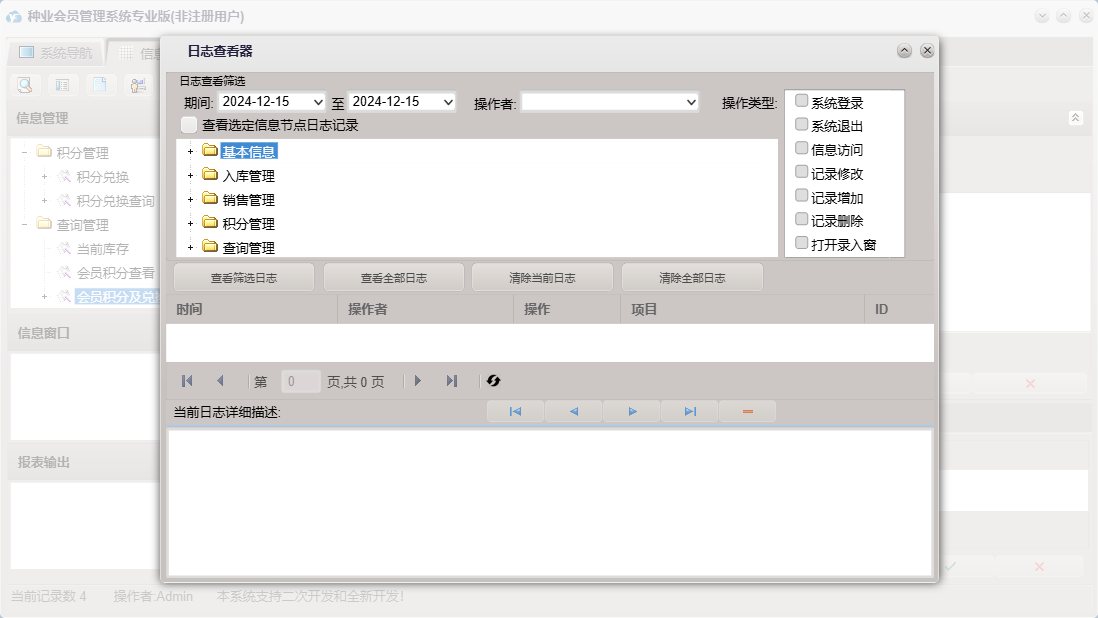Screen dimensions: 1098x618
Task: Click the document icon in main toolbar
Action: click(x=100, y=85)
